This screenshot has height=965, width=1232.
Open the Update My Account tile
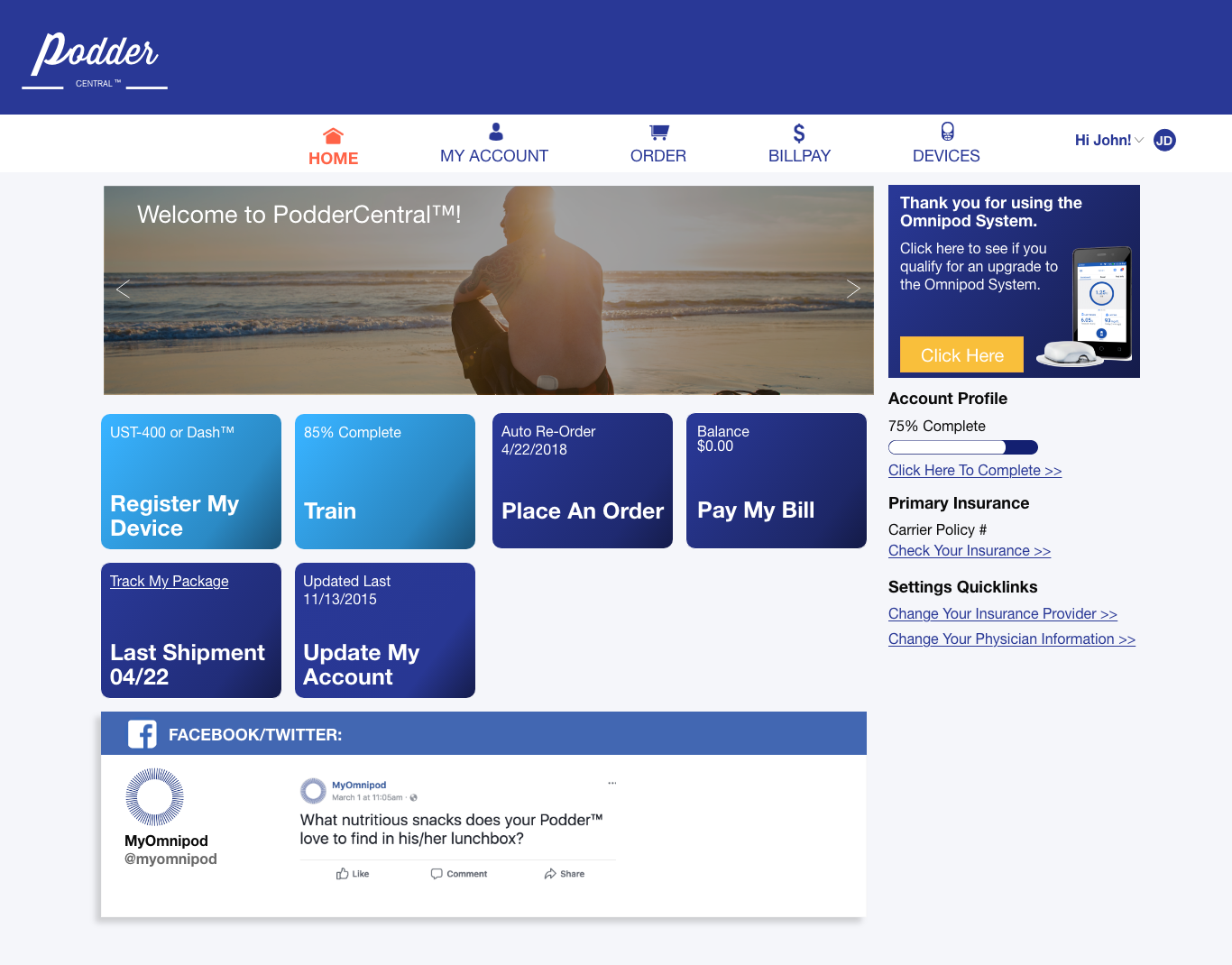coord(385,630)
